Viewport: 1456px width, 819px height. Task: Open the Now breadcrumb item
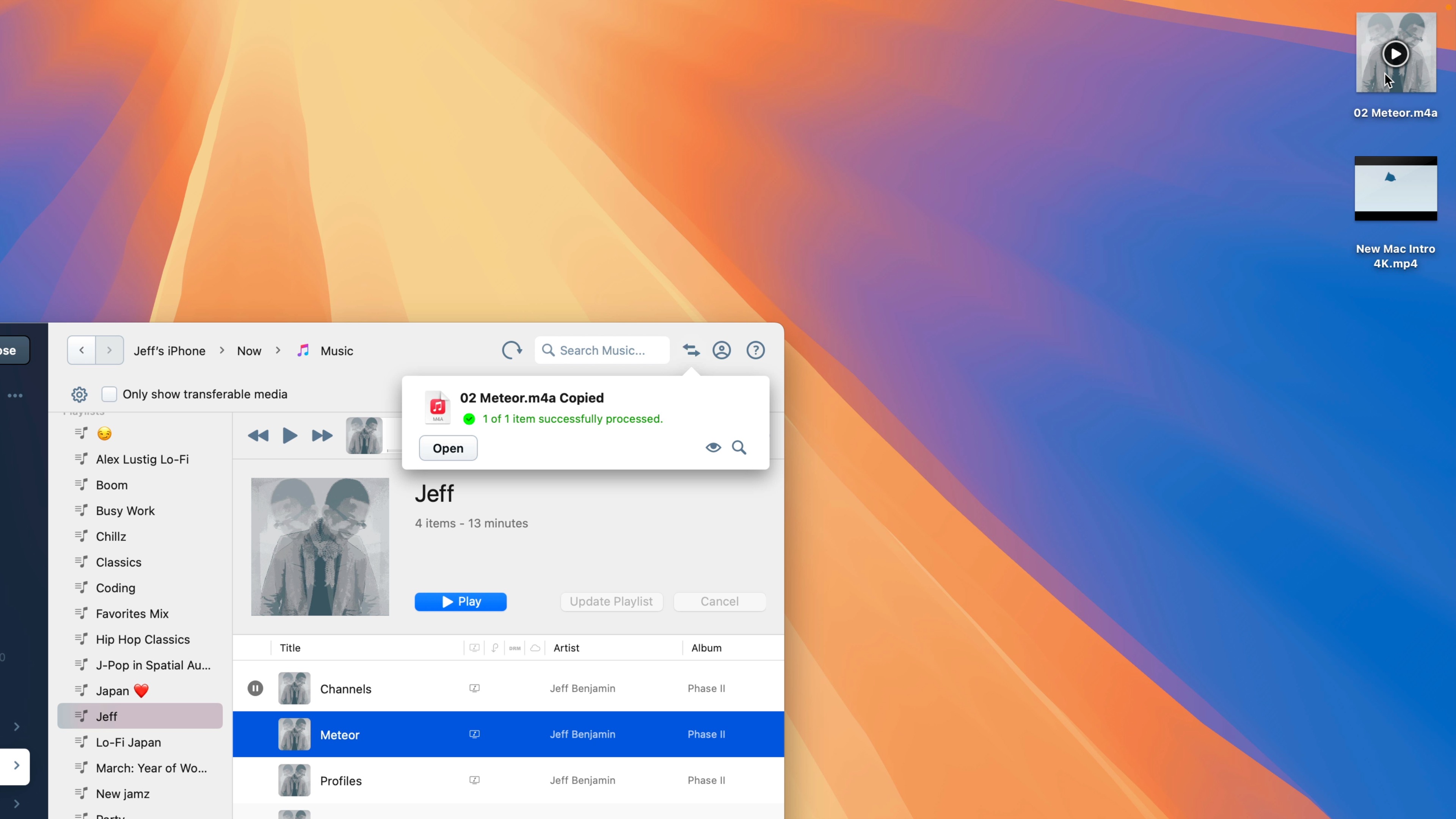(x=249, y=350)
